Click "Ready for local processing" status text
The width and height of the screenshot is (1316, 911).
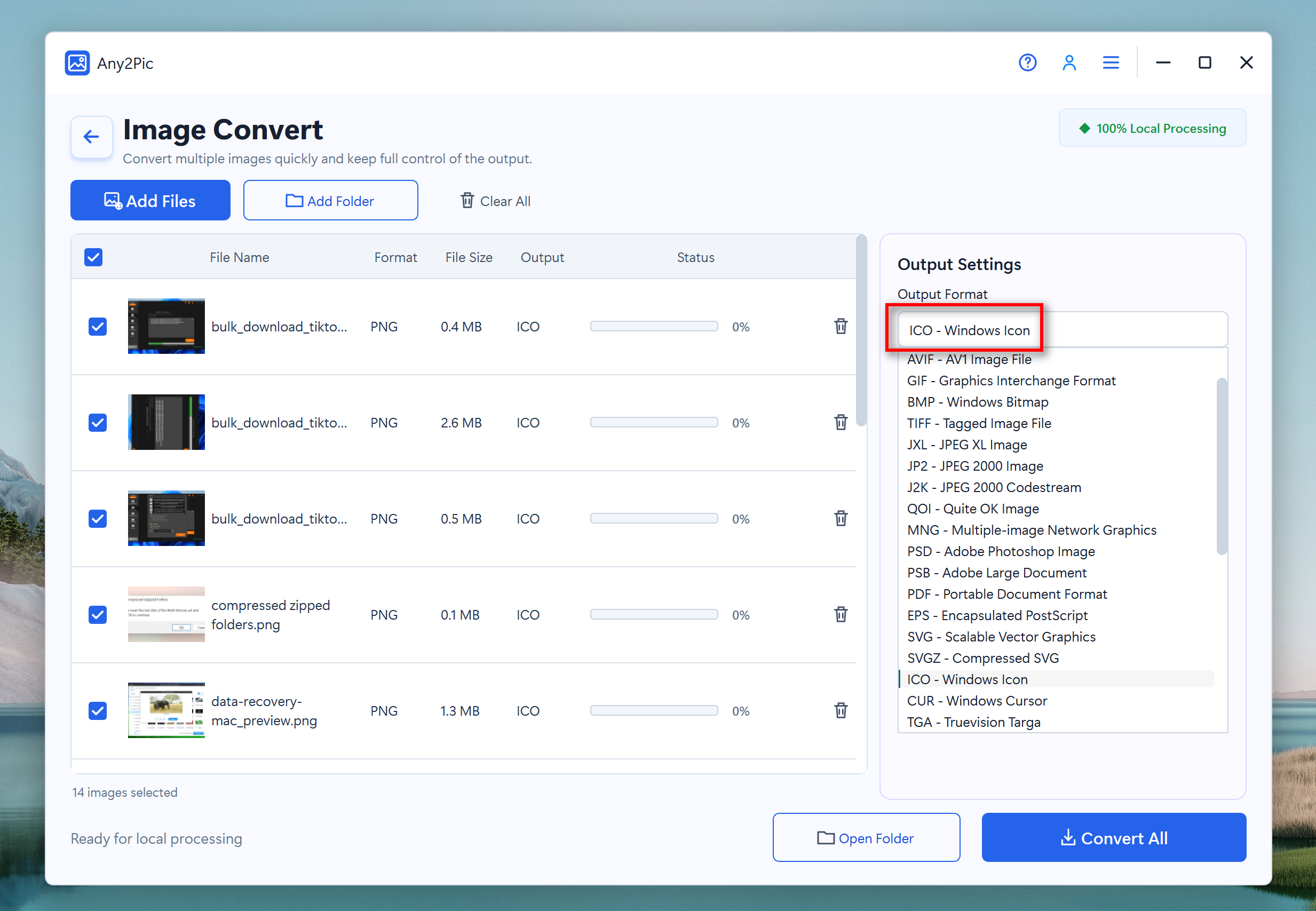click(156, 838)
